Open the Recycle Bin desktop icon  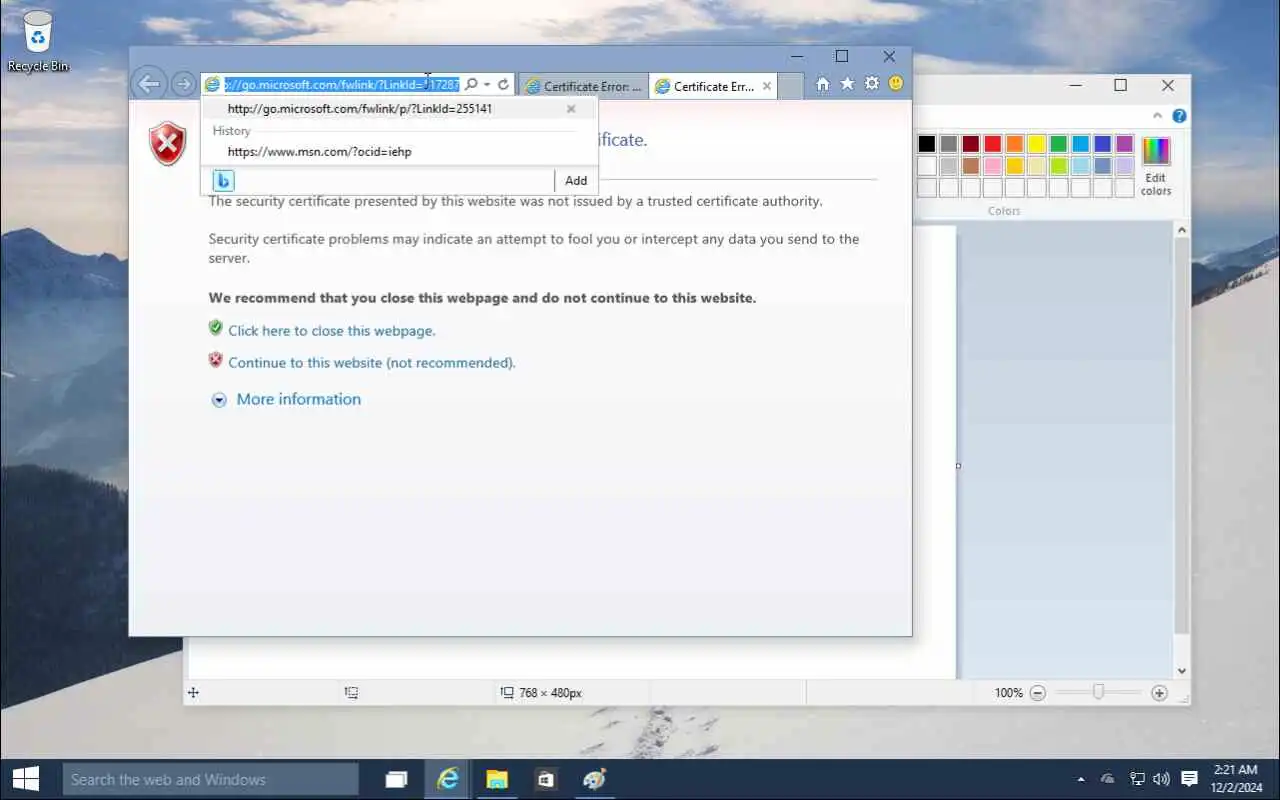38,41
